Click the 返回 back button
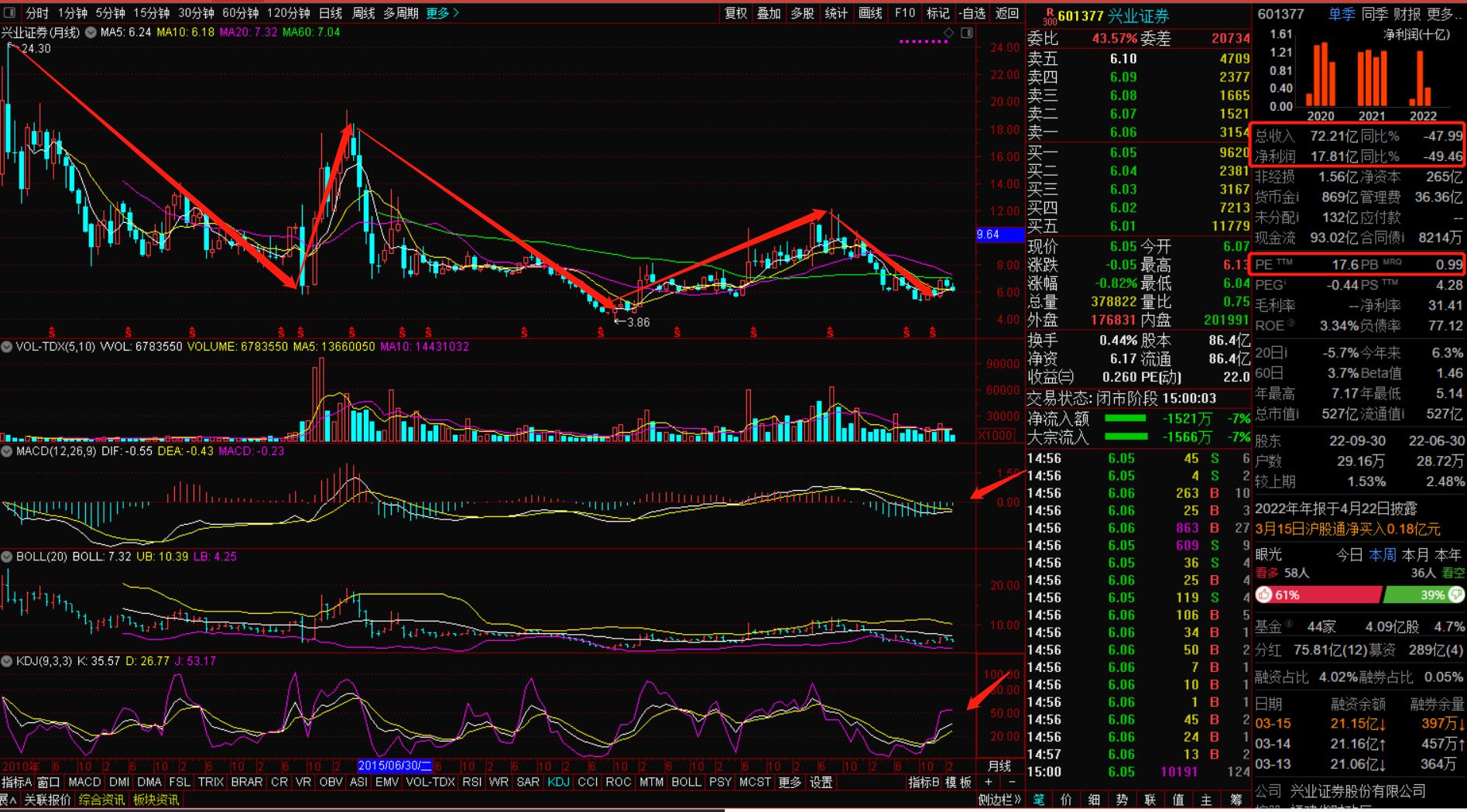The width and height of the screenshot is (1467, 812). tap(1006, 13)
